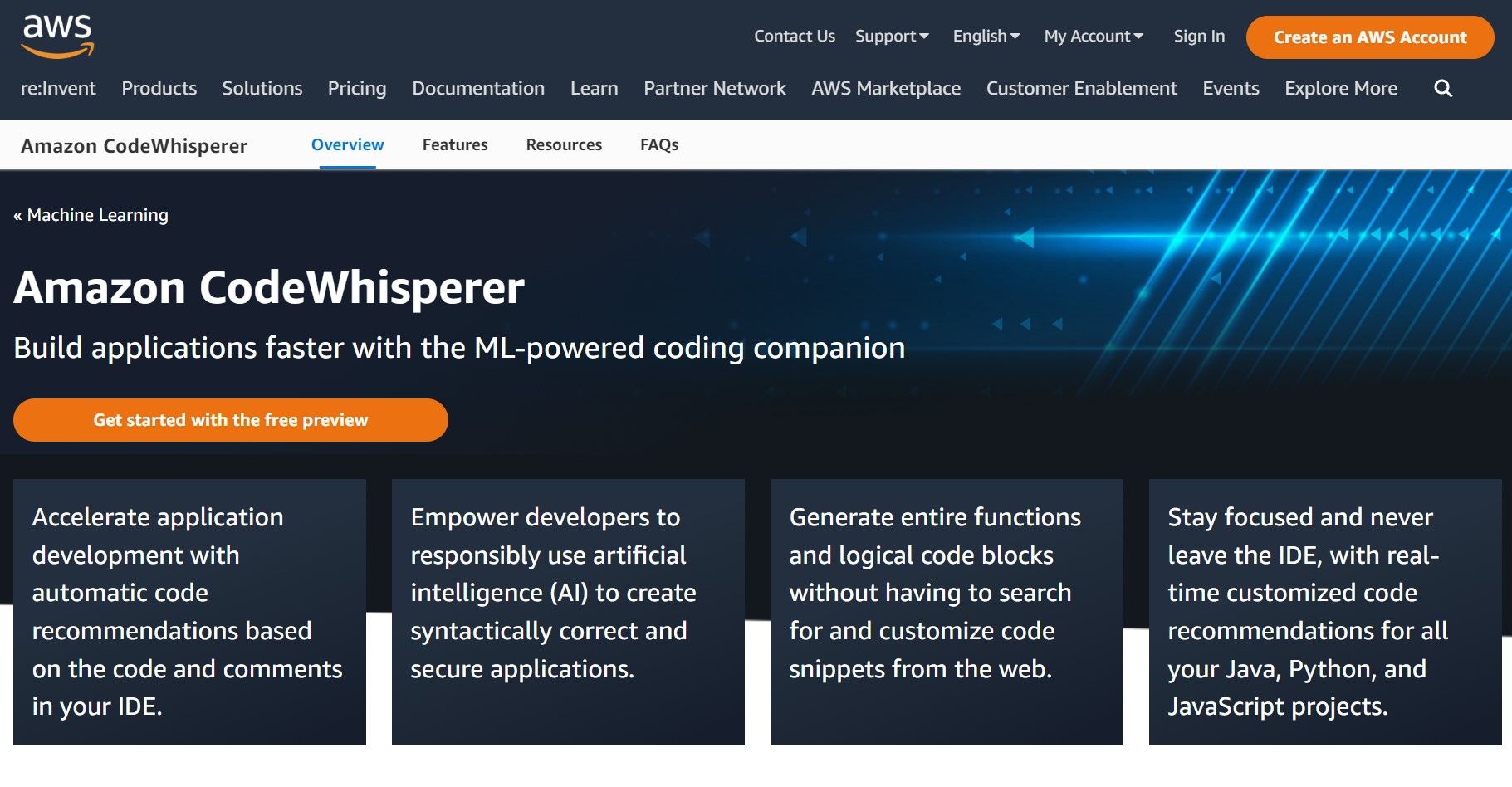This screenshot has width=1512, height=787.
Task: Click the AWS logo
Action: (55, 35)
